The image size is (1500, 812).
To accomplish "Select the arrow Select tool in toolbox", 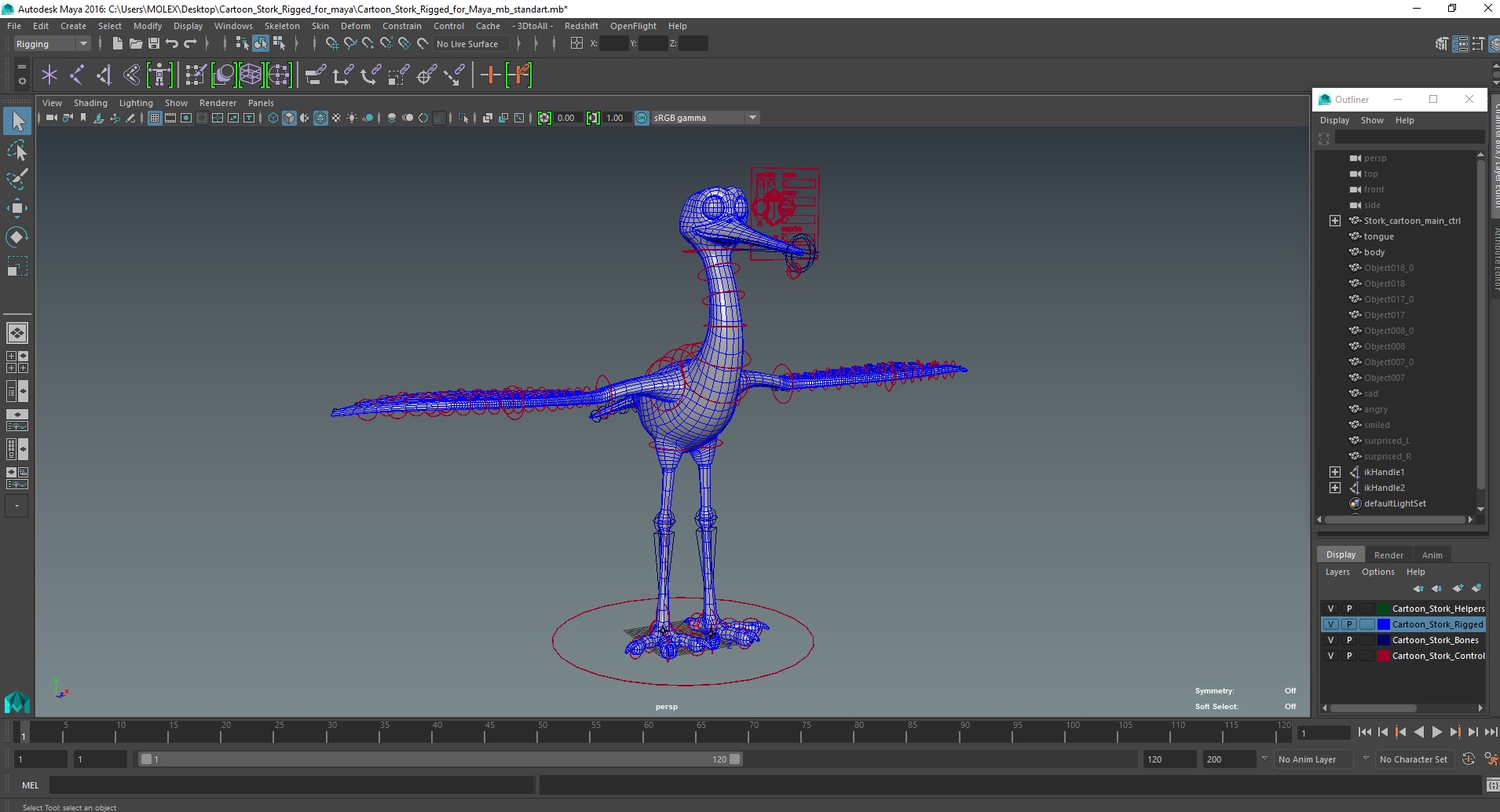I will click(17, 121).
